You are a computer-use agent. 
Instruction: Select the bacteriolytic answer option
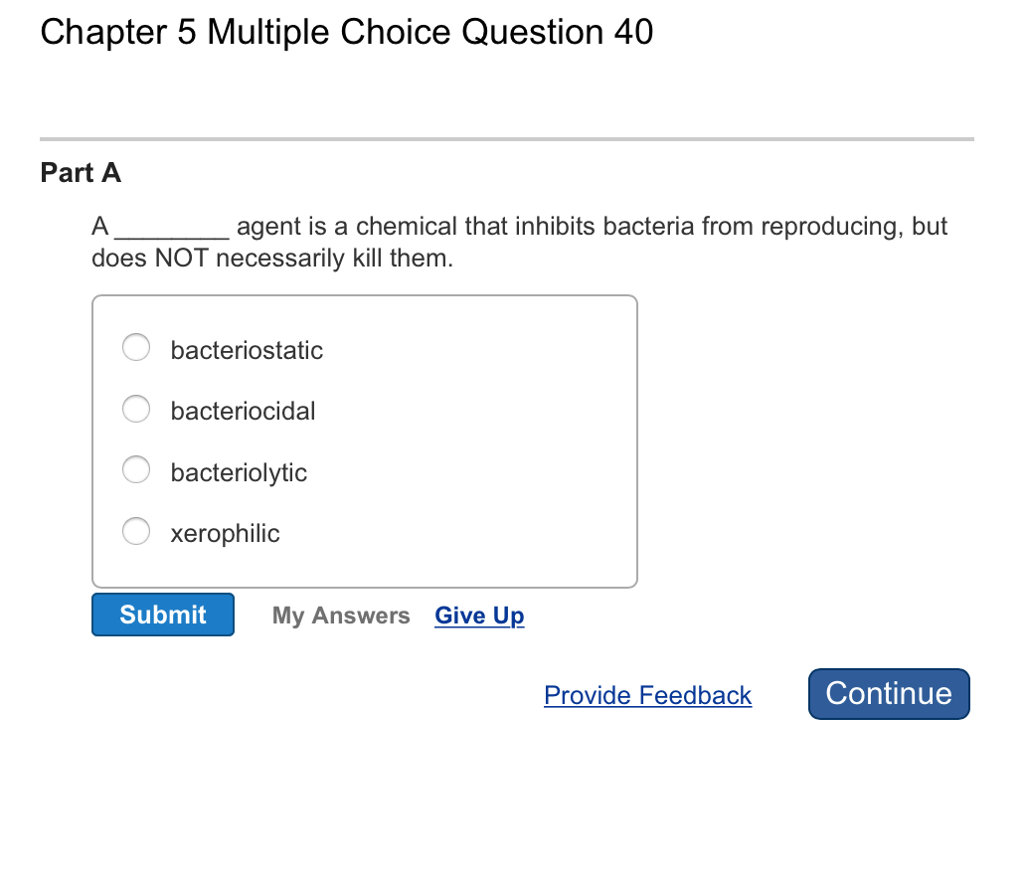coord(136,470)
